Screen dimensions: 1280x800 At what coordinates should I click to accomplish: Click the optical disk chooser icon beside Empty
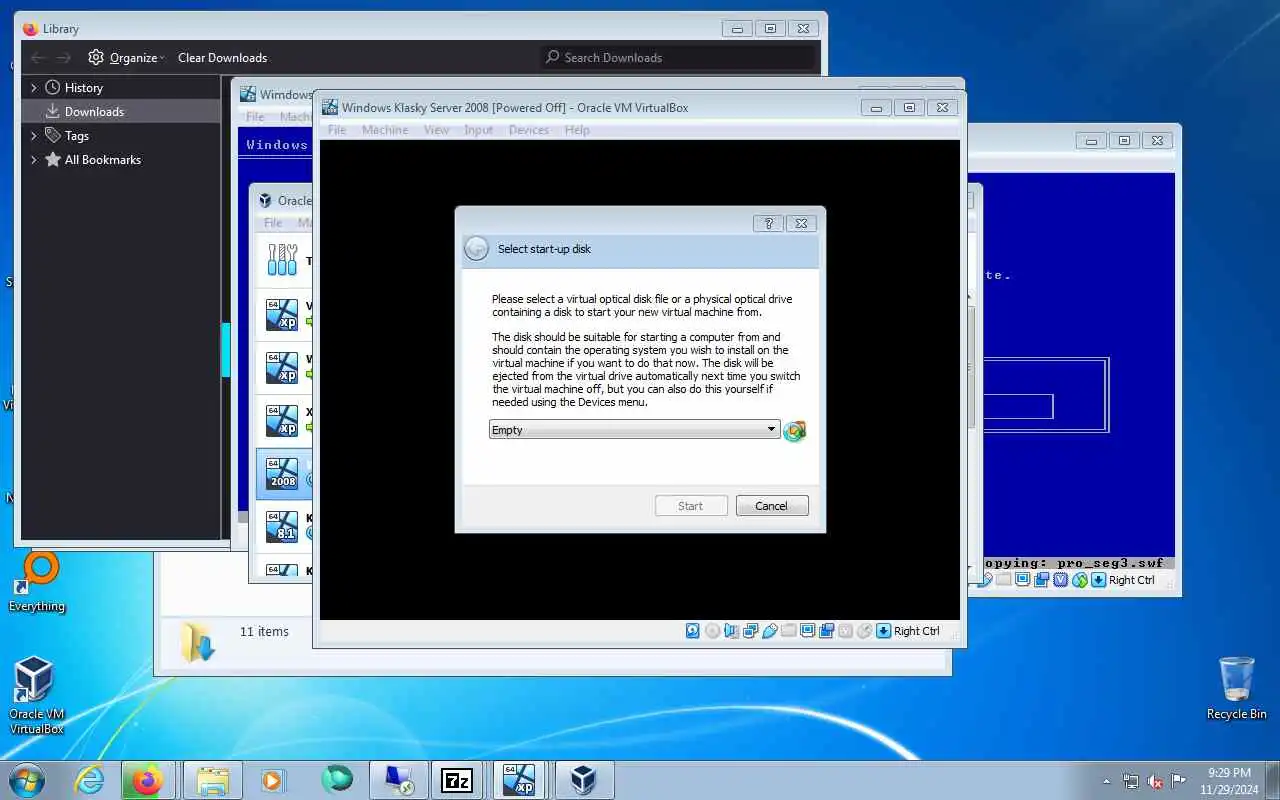pos(794,430)
